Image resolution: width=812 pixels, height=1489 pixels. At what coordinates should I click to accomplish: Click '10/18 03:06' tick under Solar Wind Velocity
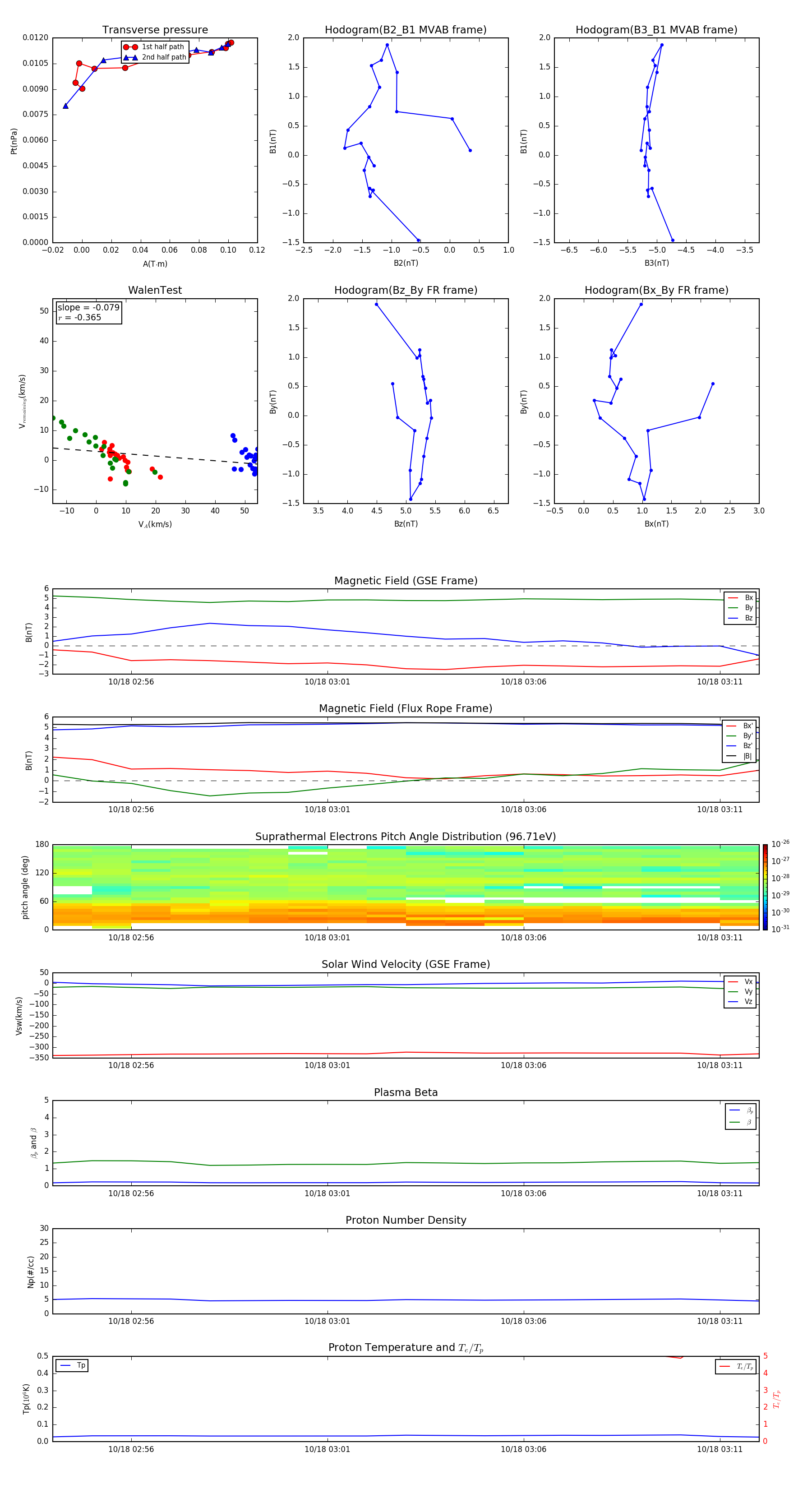pyautogui.click(x=524, y=1065)
